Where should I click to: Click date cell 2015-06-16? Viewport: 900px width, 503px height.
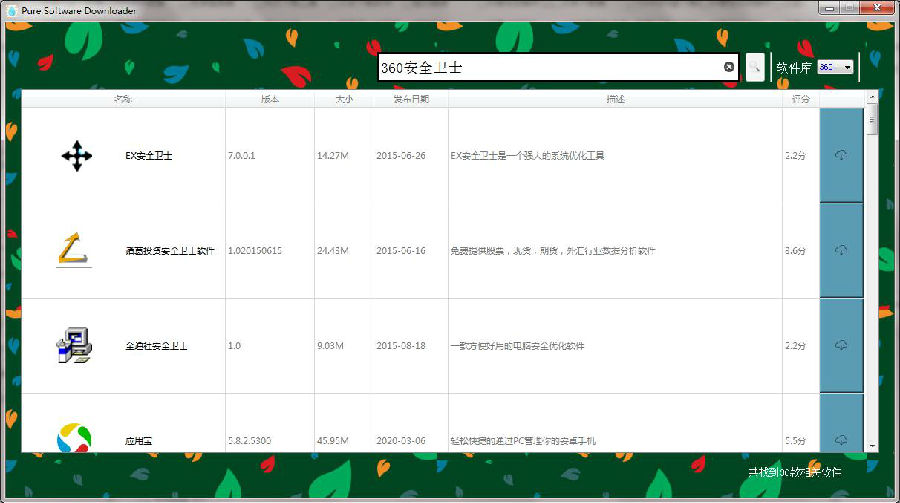(401, 250)
